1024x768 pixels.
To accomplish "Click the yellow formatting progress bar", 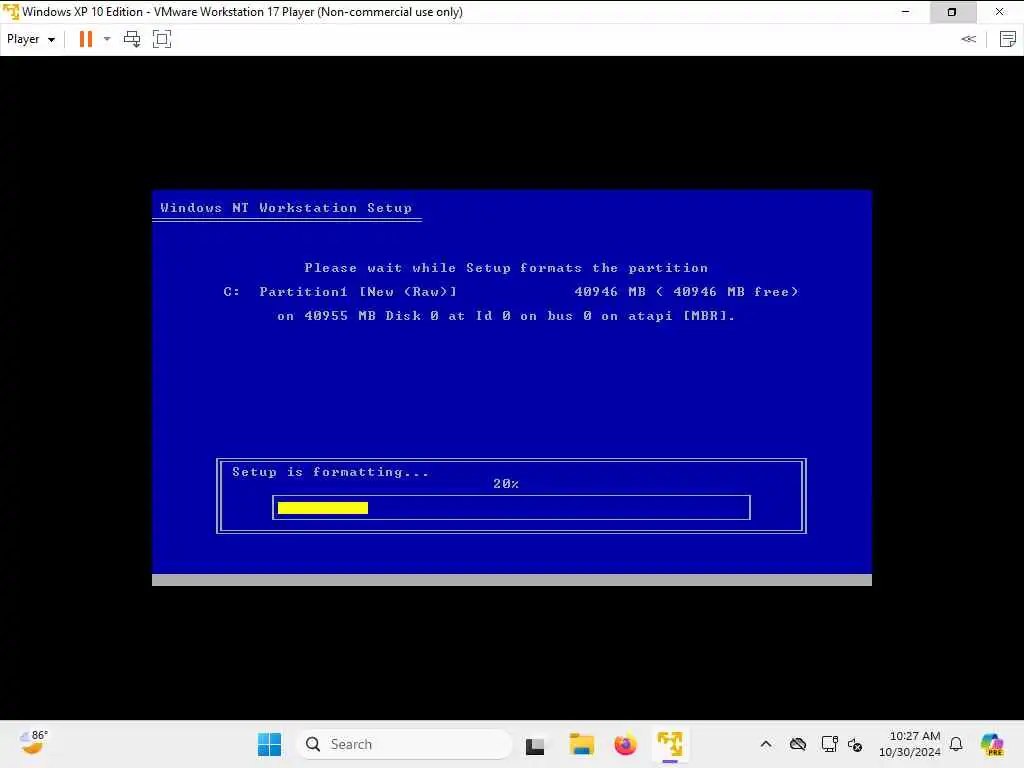I will (323, 507).
